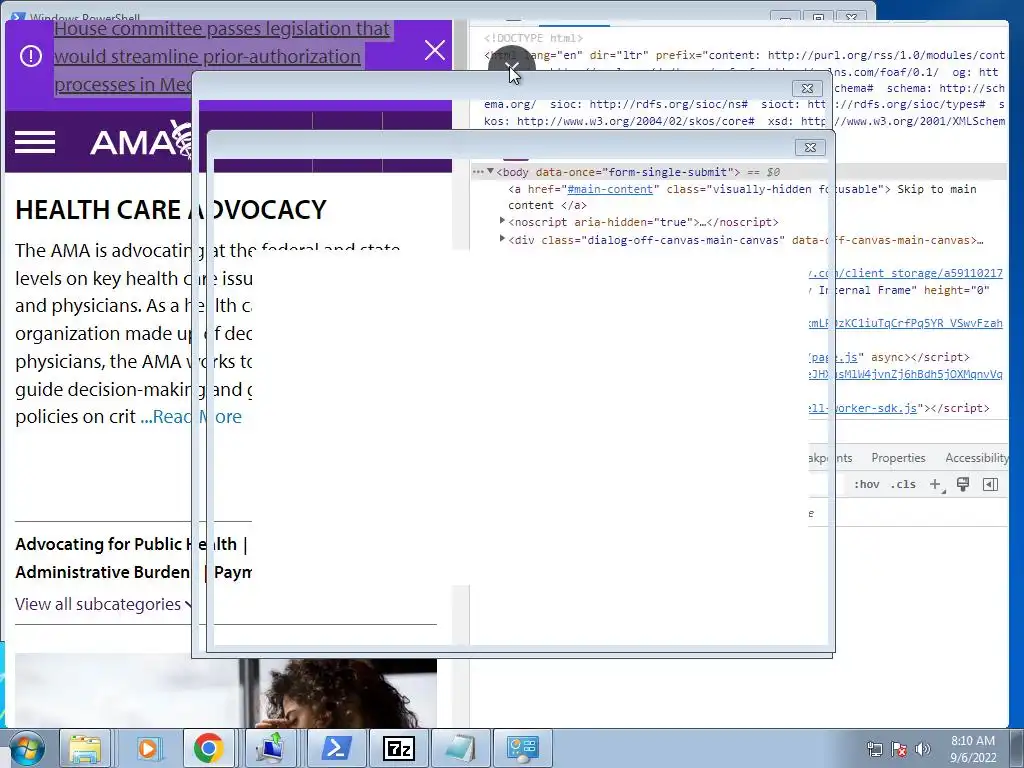Click the exclamation info icon in the alert banner
The width and height of the screenshot is (1024, 768).
(x=31, y=56)
